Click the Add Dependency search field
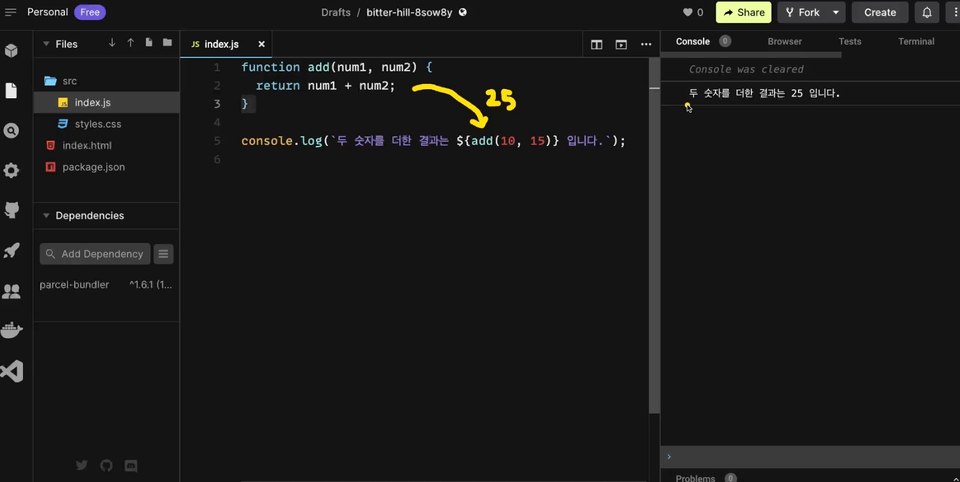 (95, 254)
